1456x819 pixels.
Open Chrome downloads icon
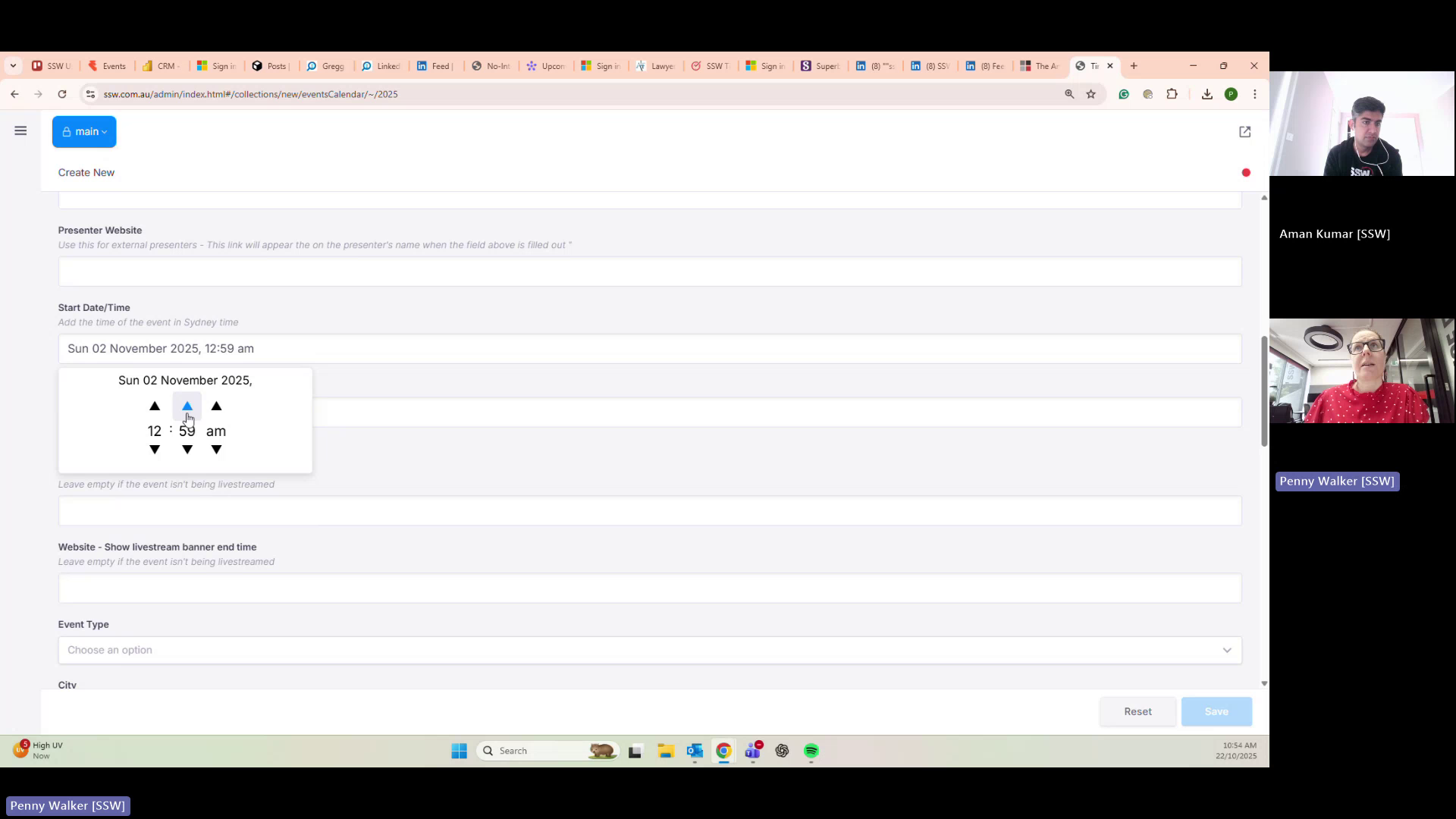[x=1207, y=94]
